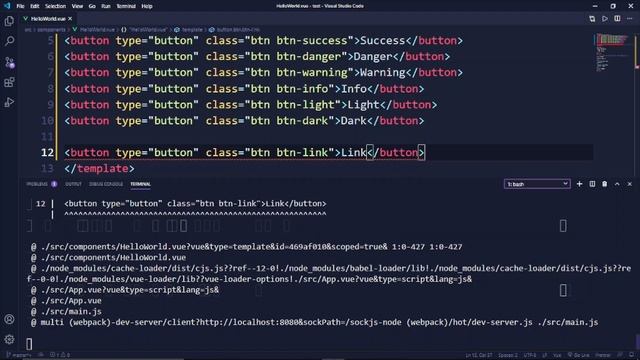Open the Source Control view
The width and height of the screenshot is (640, 360).
[9, 62]
